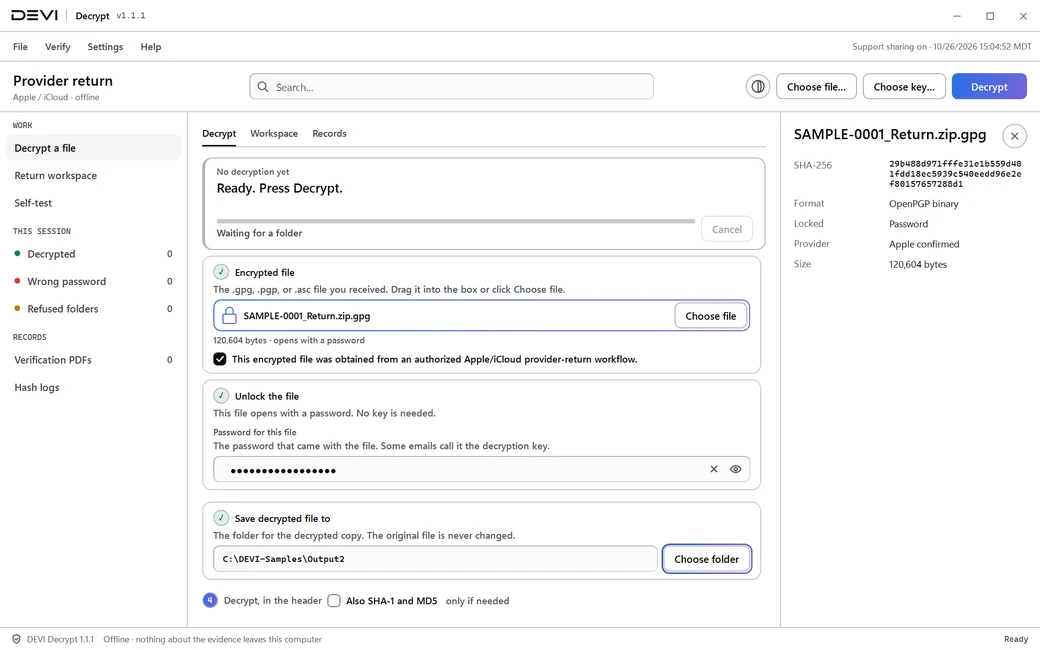Screen dimensions: 1040x650
Task: Click the Save decrypted file to checkmark icon
Action: pyautogui.click(x=221, y=518)
